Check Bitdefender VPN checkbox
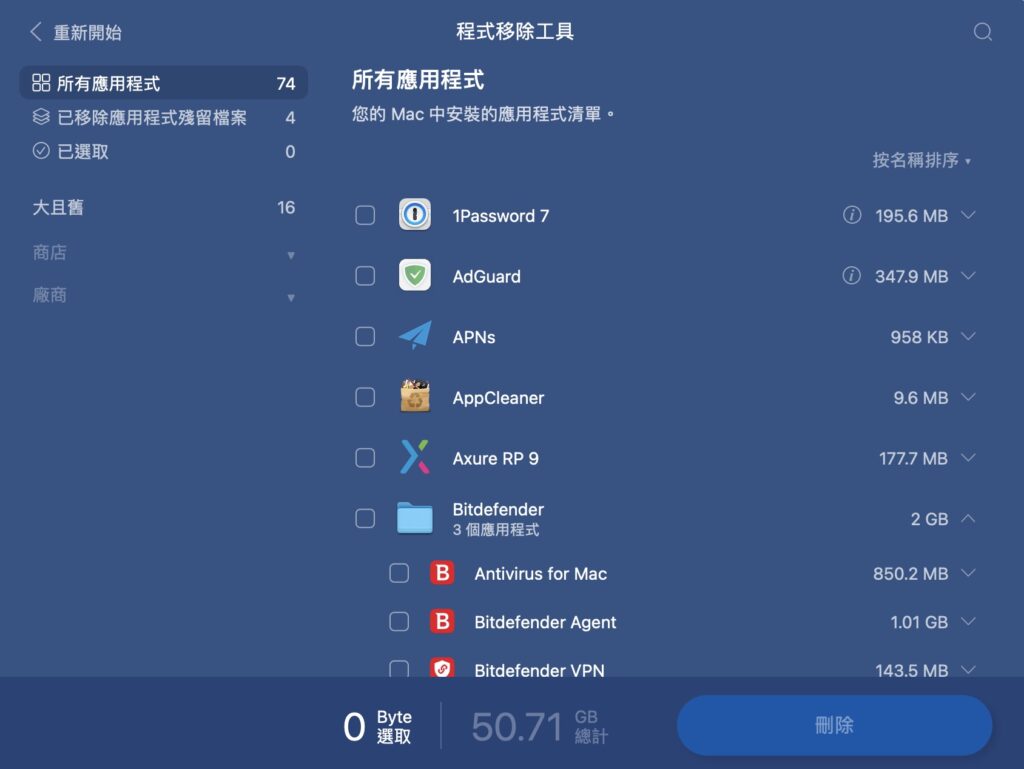1024x769 pixels. (x=399, y=668)
